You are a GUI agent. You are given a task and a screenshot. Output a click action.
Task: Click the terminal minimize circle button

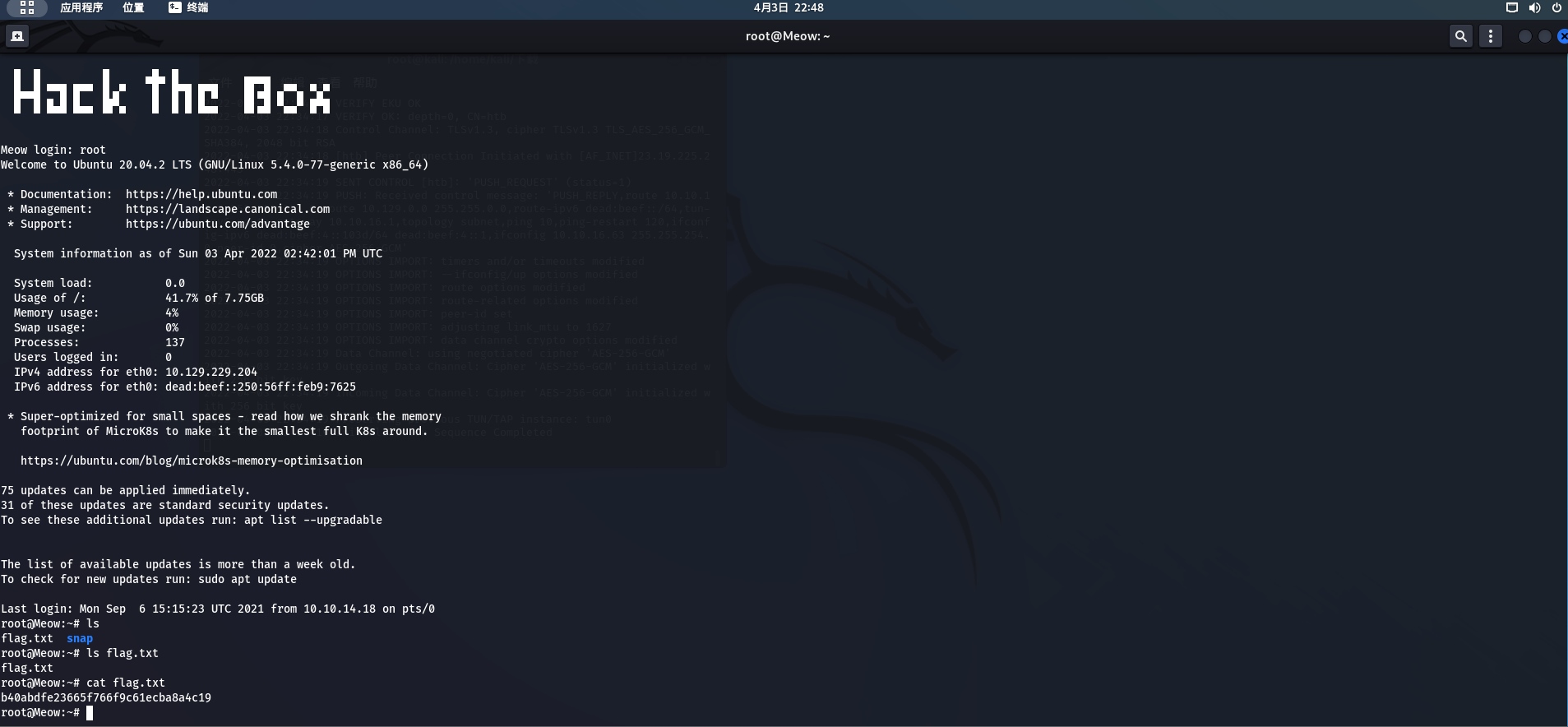point(1524,36)
